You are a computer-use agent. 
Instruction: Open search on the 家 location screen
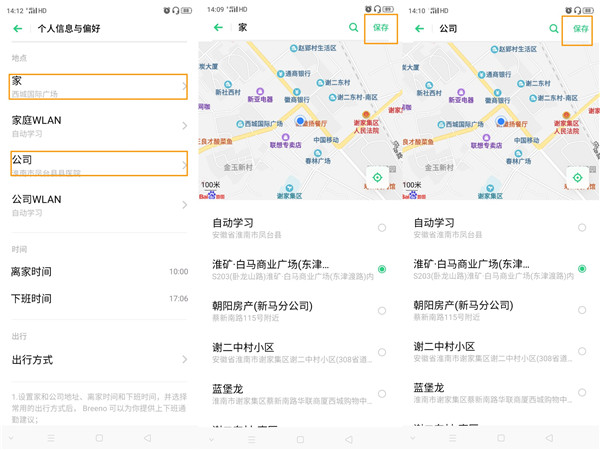pos(353,28)
